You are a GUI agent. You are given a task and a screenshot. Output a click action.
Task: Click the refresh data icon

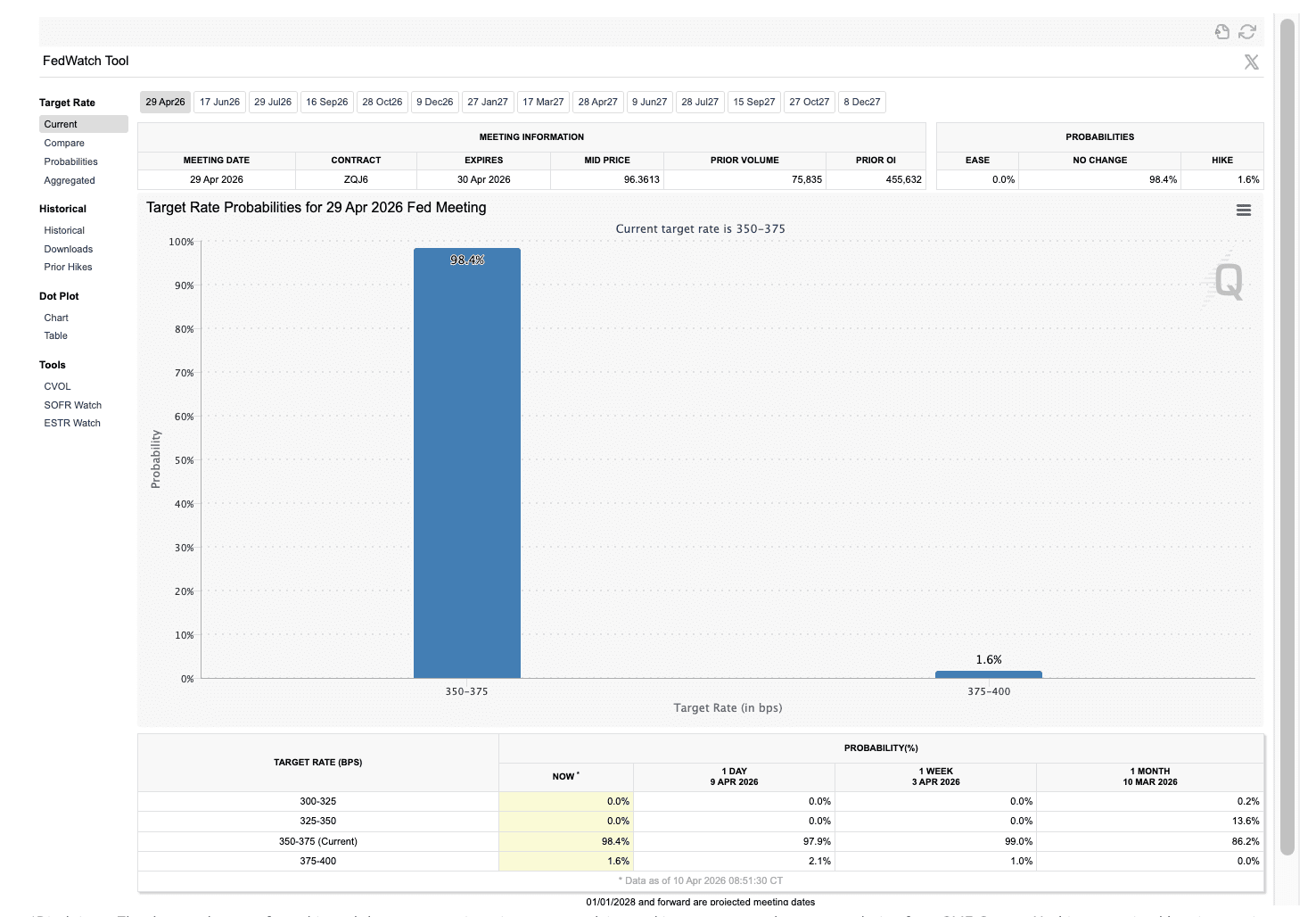1247,32
